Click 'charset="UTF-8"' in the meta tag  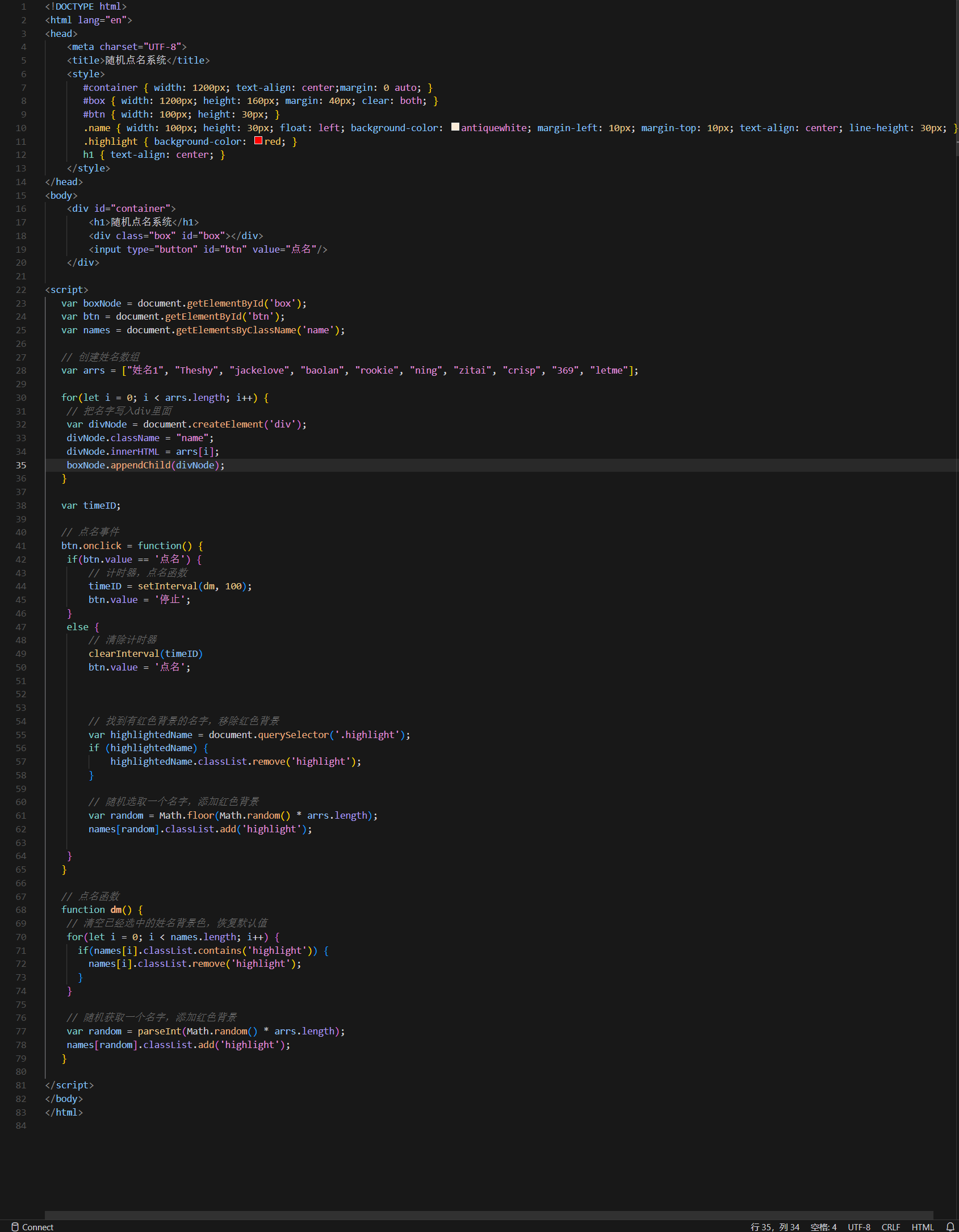coord(140,47)
